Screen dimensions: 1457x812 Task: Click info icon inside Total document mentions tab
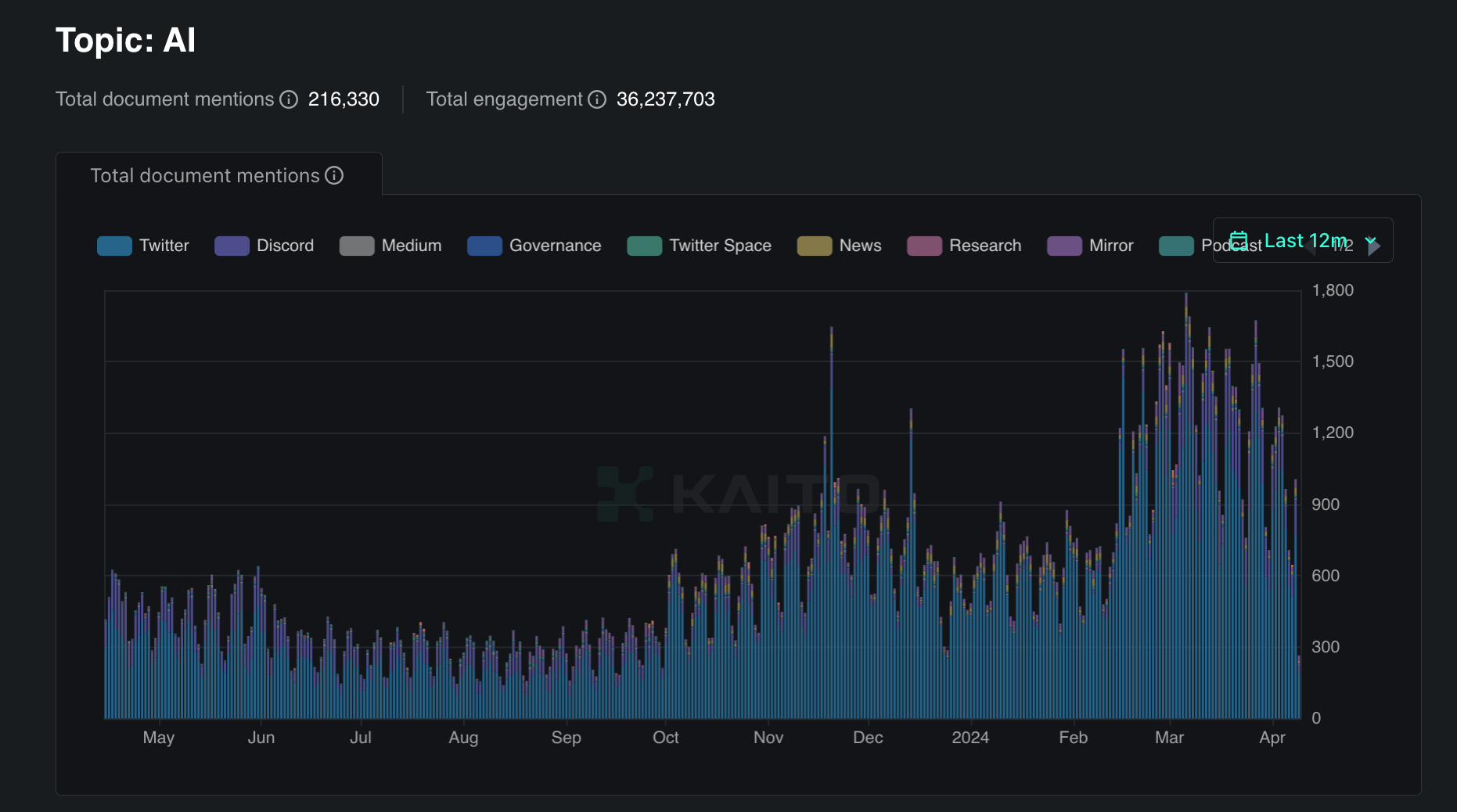[x=334, y=175]
